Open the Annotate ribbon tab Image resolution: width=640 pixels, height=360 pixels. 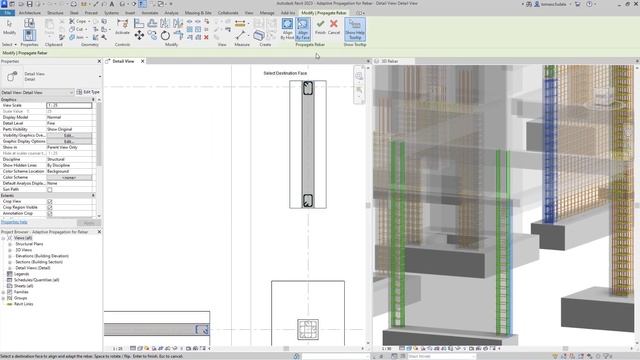[x=149, y=13]
